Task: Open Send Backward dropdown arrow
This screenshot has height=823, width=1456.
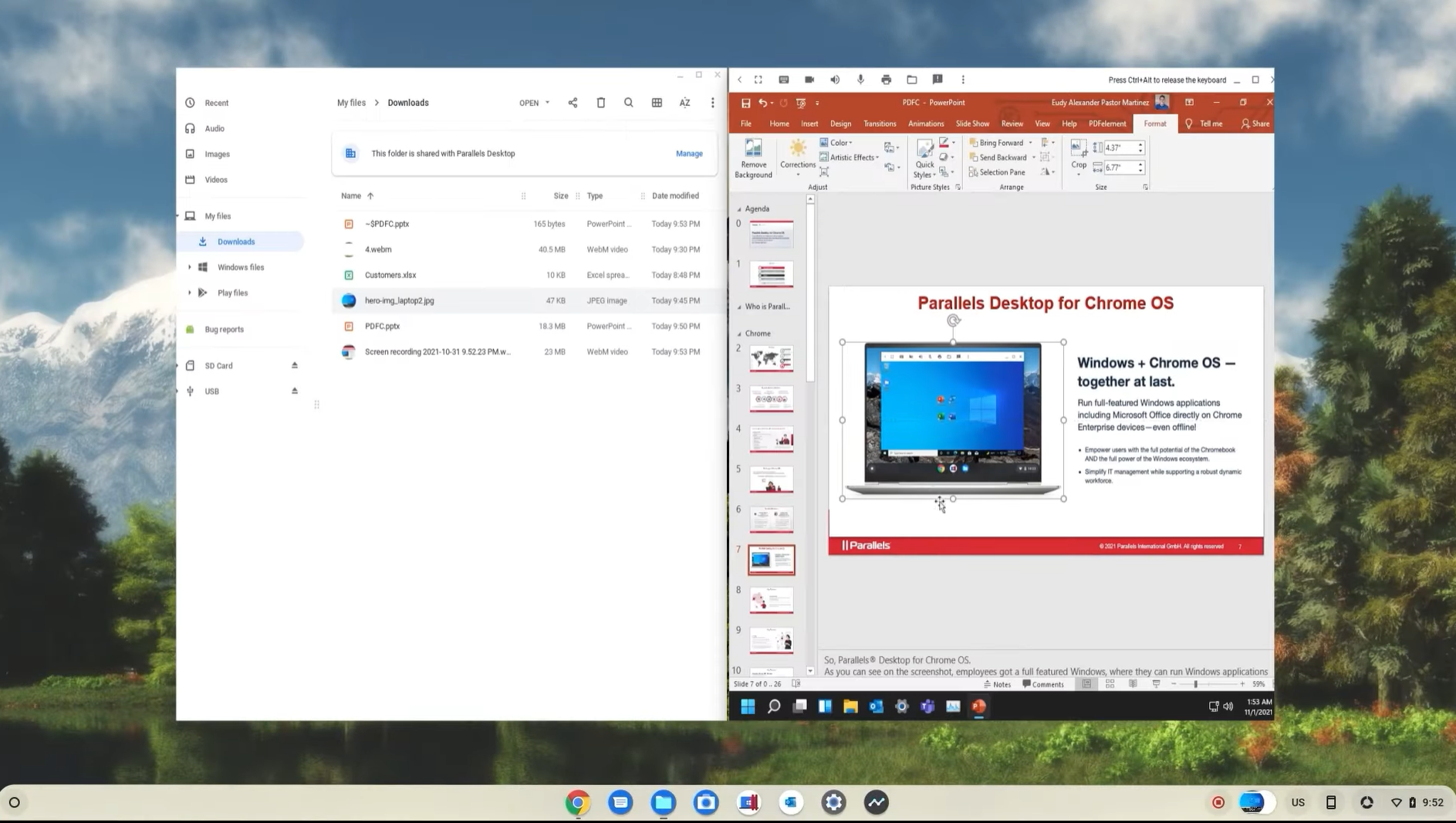Action: click(1034, 157)
